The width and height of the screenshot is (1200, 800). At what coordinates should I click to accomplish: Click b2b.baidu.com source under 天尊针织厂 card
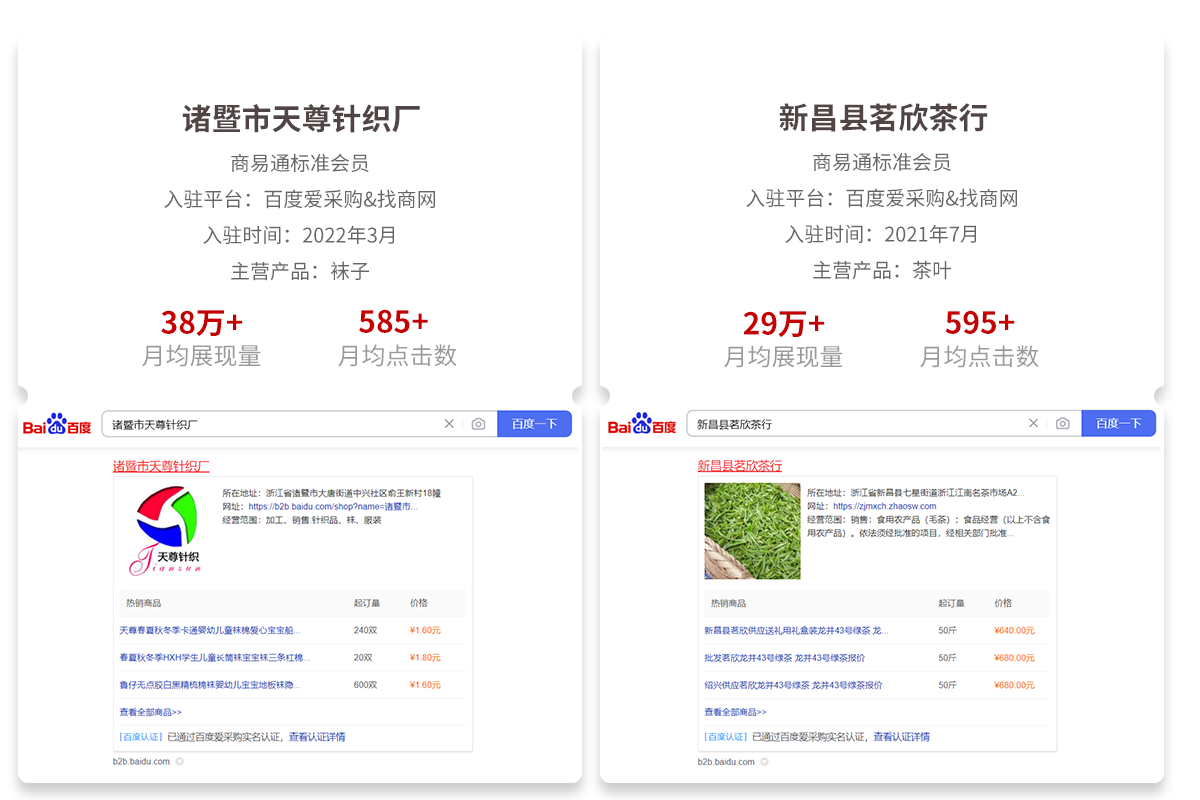coord(141,761)
